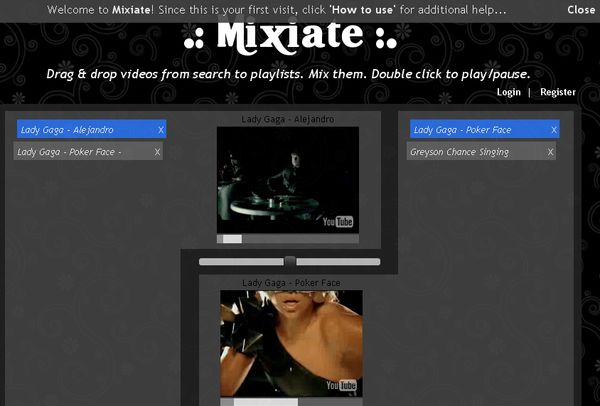The image size is (600, 406).
Task: Click YouTube logo on Alejandro video
Action: [x=338, y=222]
